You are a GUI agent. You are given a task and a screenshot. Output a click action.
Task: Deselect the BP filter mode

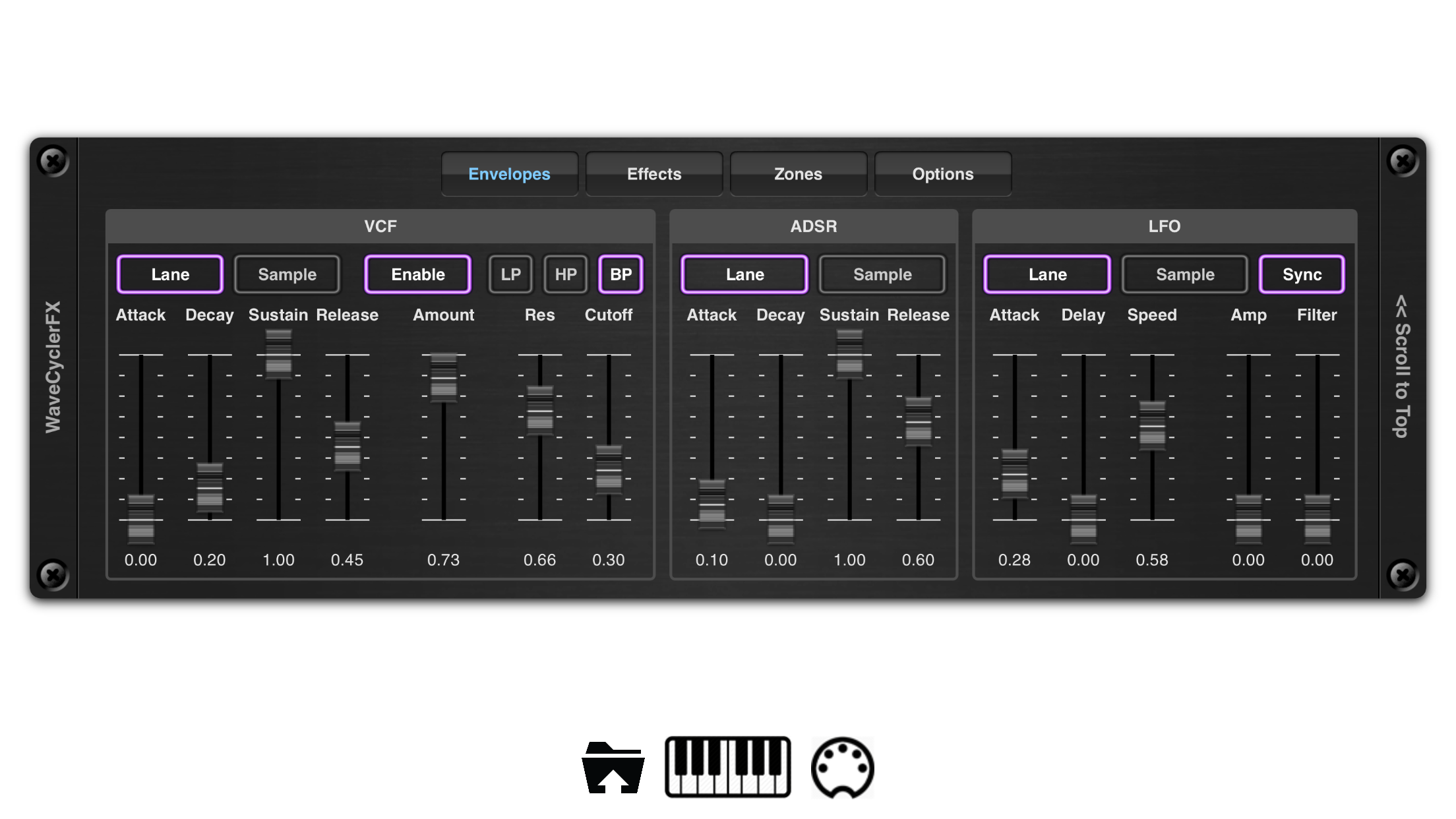pyautogui.click(x=619, y=274)
